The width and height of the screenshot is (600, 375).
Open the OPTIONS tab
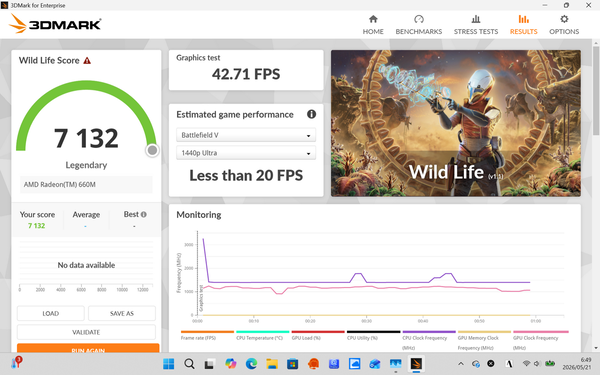(x=564, y=25)
